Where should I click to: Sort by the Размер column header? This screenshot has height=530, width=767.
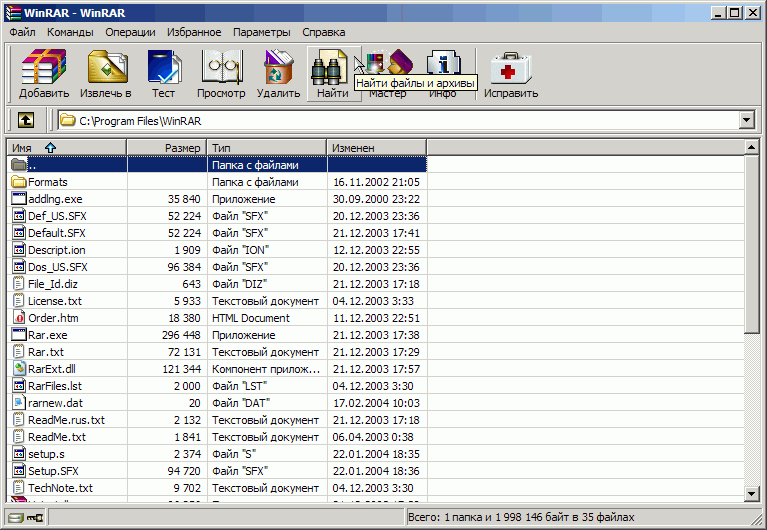click(167, 148)
